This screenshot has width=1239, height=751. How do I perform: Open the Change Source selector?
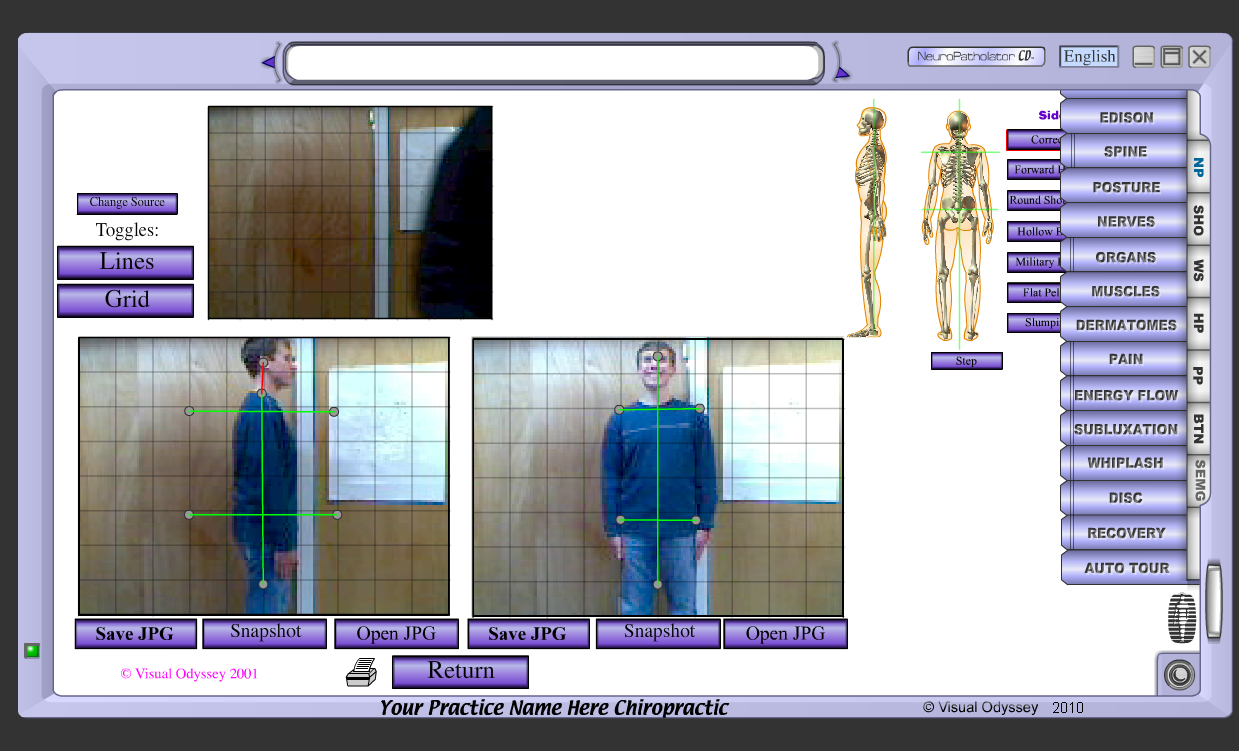(127, 203)
